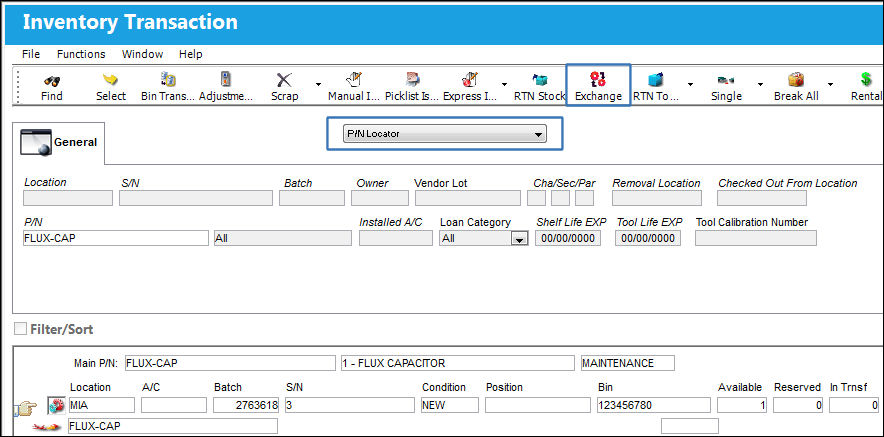Click the Removal Location input field
This screenshot has height=437, width=884.
coord(657,198)
